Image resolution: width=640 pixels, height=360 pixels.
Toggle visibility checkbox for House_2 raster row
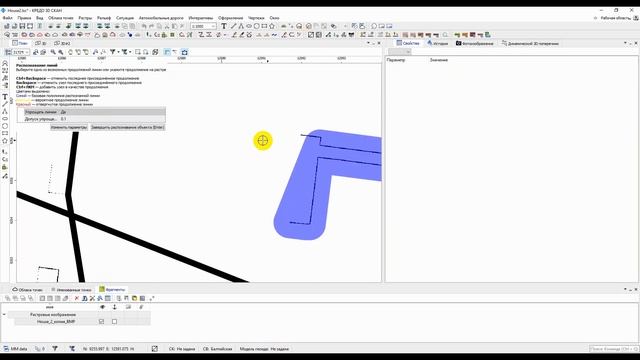102,322
